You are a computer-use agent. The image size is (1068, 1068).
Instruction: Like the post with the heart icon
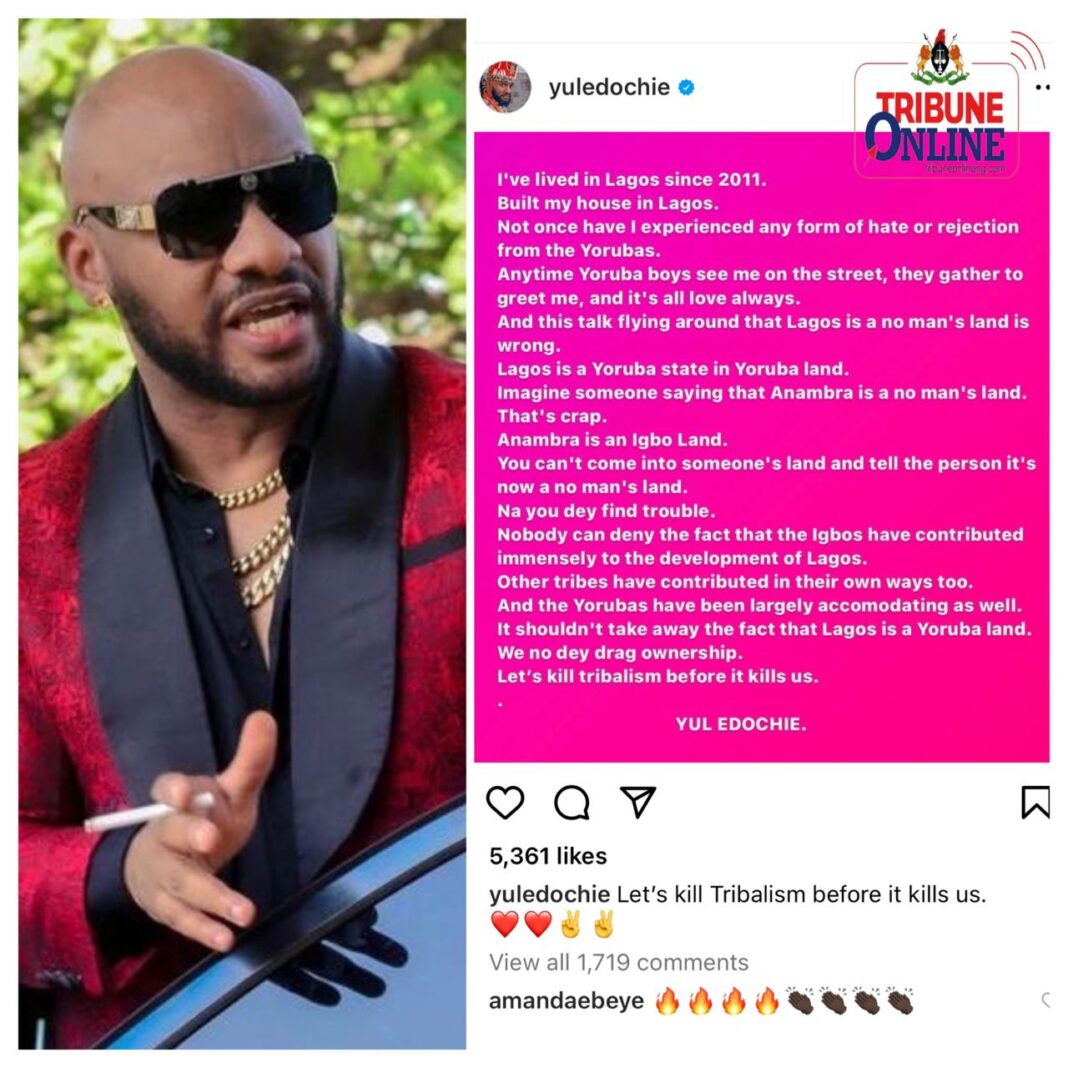pyautogui.click(x=505, y=802)
